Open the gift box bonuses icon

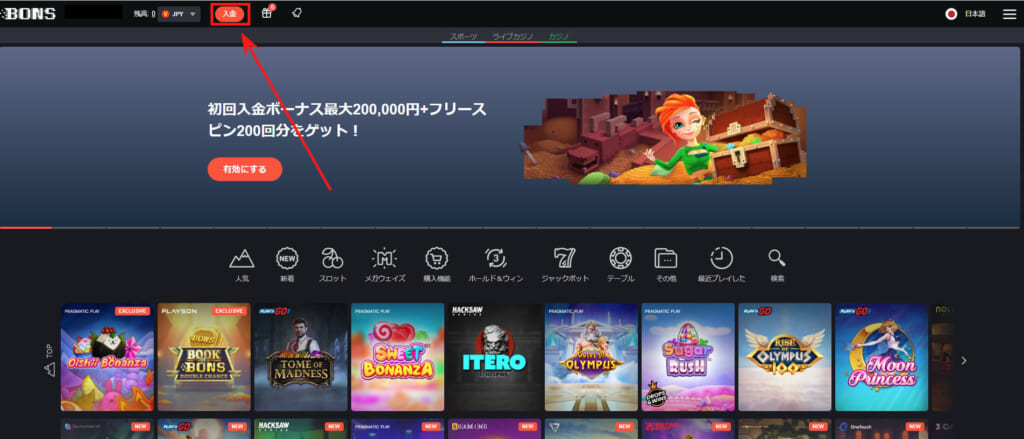click(x=267, y=14)
